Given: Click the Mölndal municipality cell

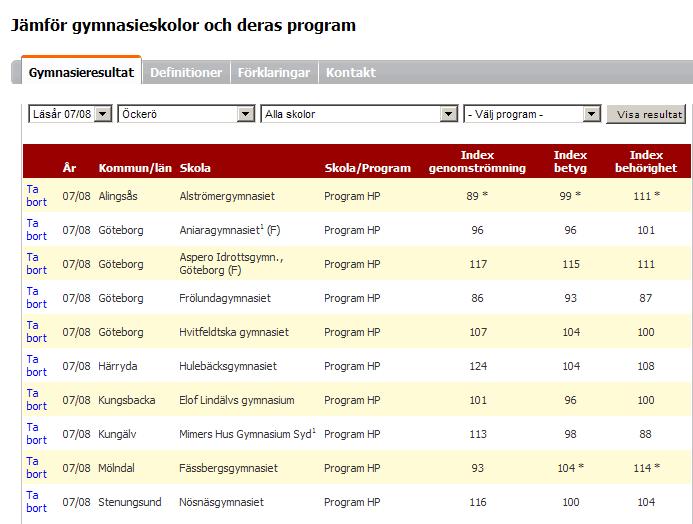Looking at the screenshot, I should 116,468.
